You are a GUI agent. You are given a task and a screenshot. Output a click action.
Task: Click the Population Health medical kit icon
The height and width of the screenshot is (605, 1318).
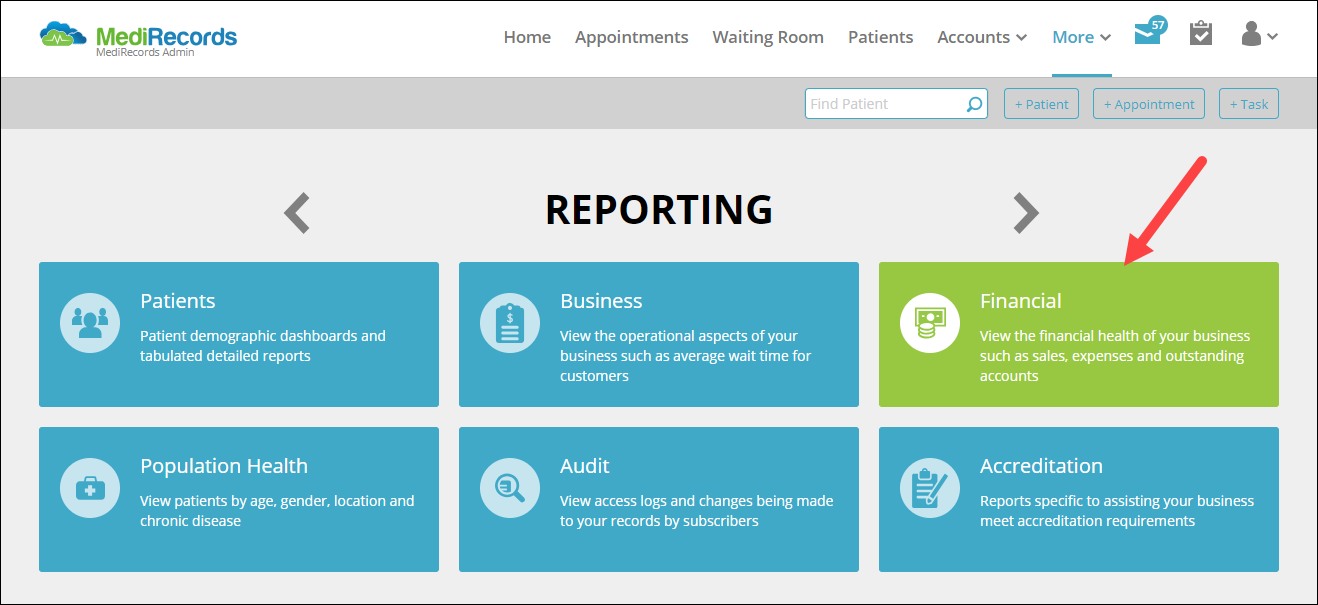pos(90,488)
